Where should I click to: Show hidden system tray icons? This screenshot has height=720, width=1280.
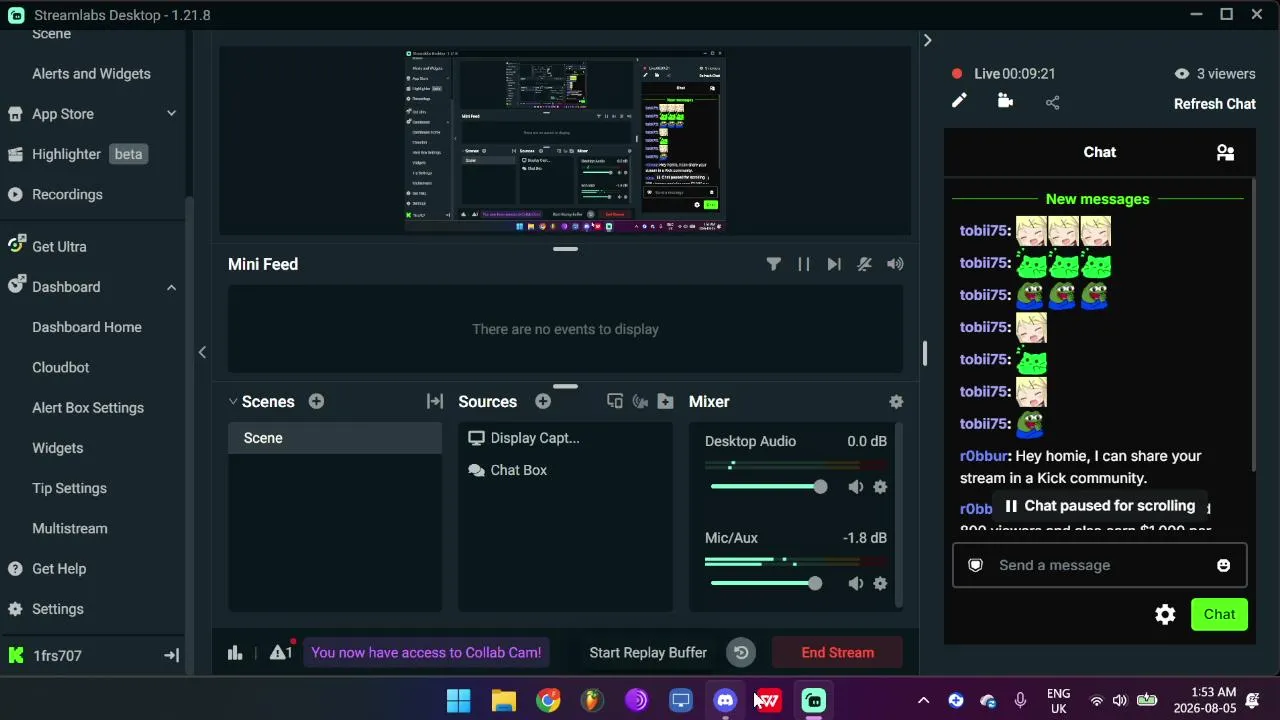click(x=923, y=700)
